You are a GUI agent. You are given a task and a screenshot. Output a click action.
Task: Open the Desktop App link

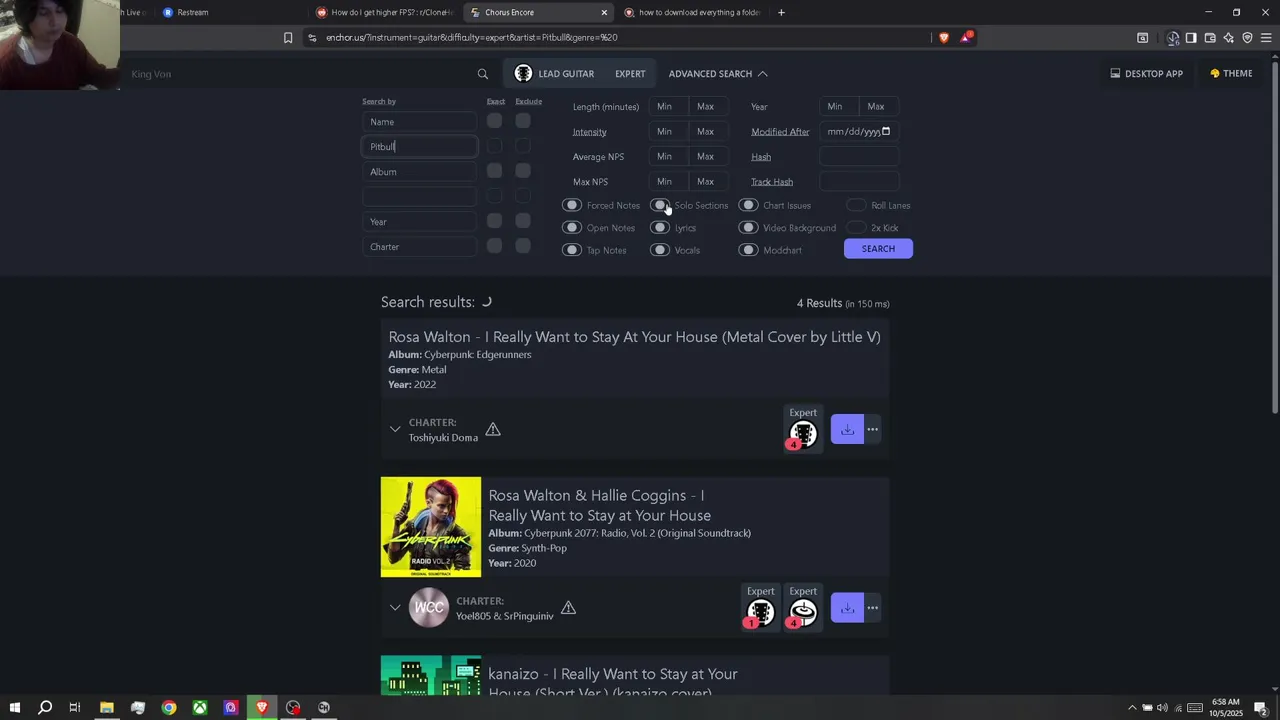click(1146, 74)
